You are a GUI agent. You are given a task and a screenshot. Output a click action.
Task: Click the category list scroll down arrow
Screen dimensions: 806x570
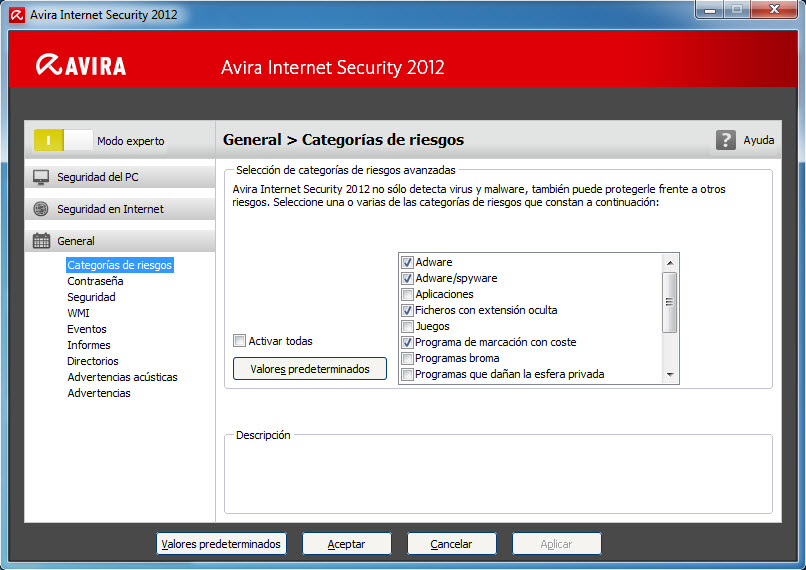pyautogui.click(x=670, y=375)
